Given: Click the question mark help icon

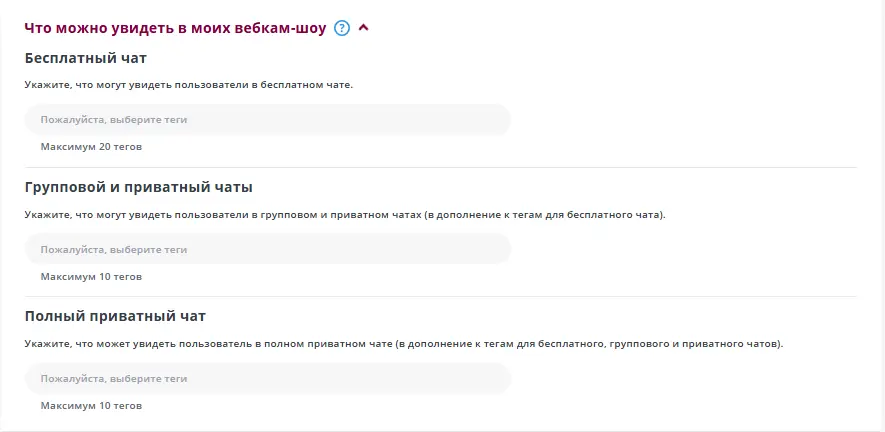Looking at the screenshot, I should point(342,29).
